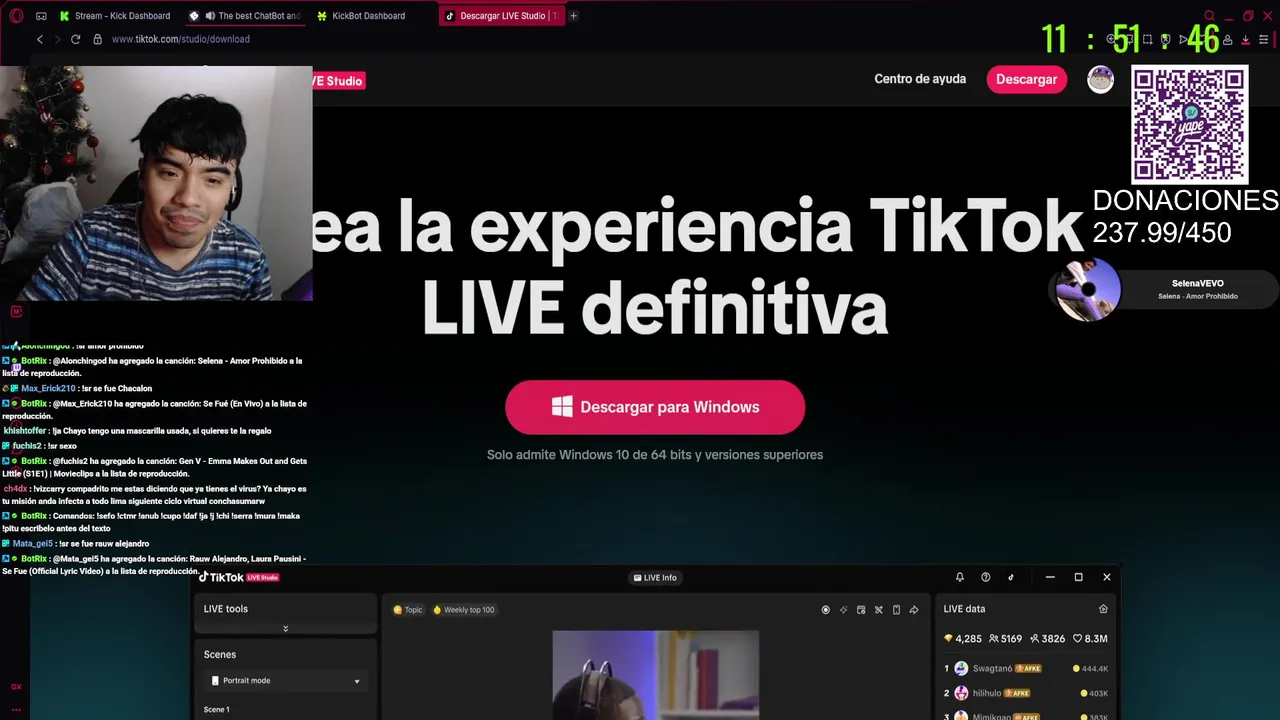
Task: Open the TikTok user avatar menu
Action: point(1100,79)
